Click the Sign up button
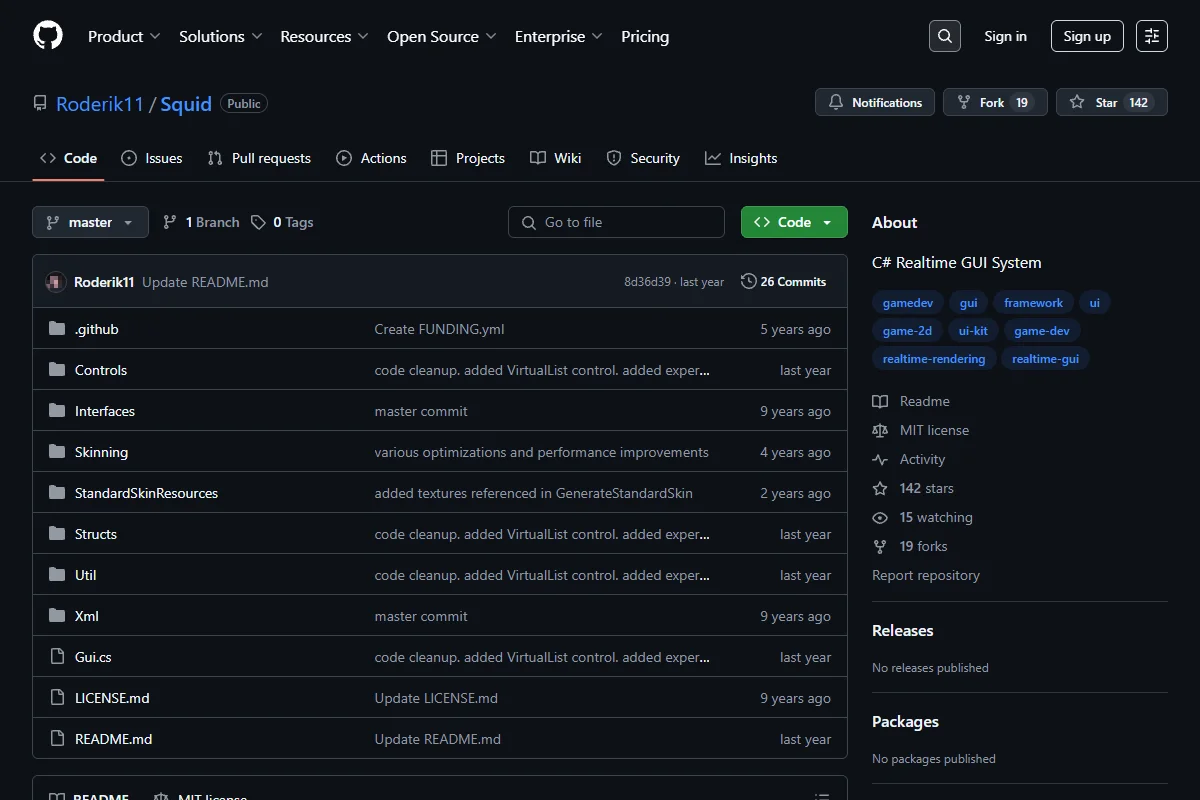 [x=1087, y=36]
